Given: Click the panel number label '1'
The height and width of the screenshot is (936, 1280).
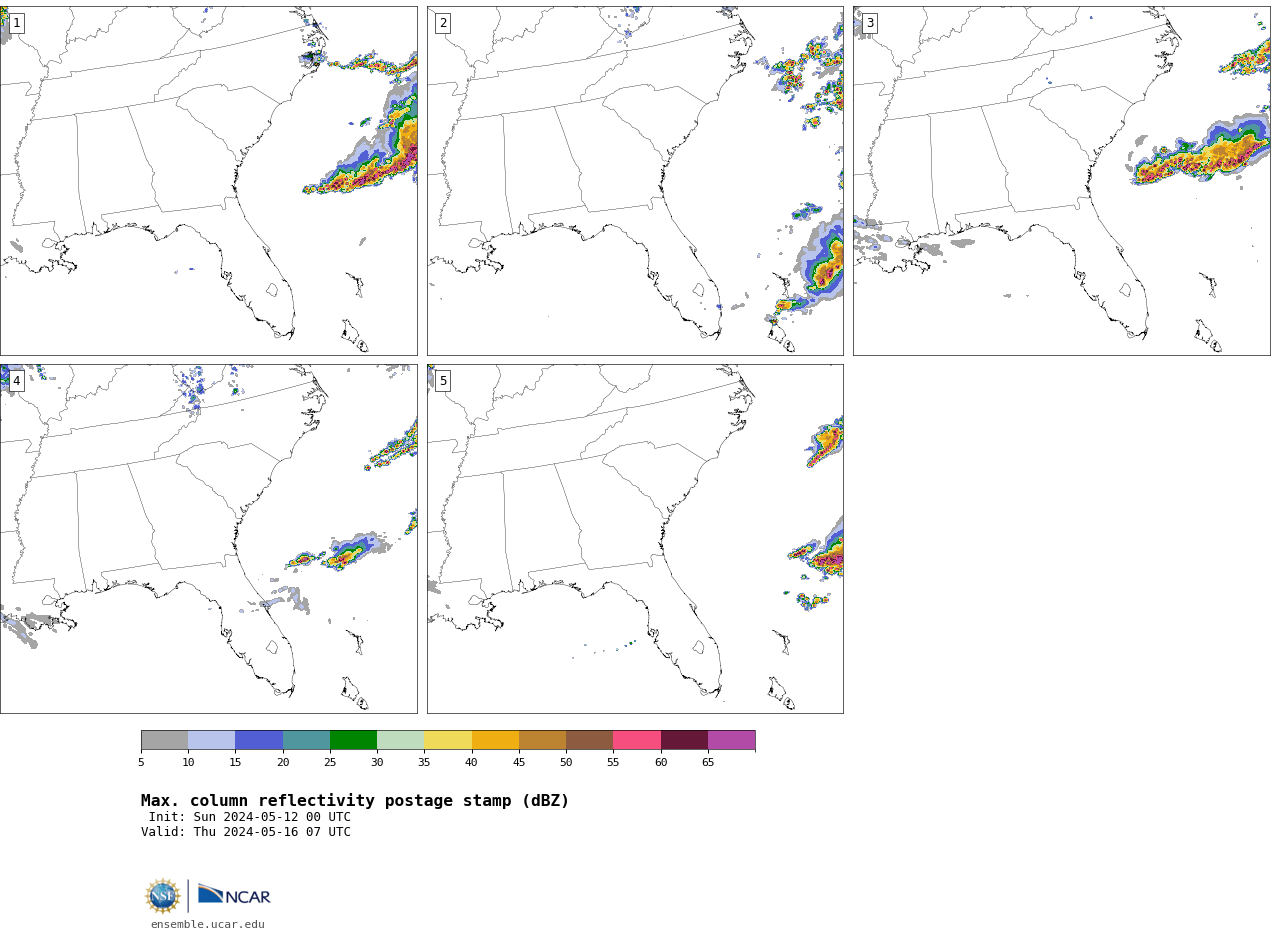Looking at the screenshot, I should point(16,23).
